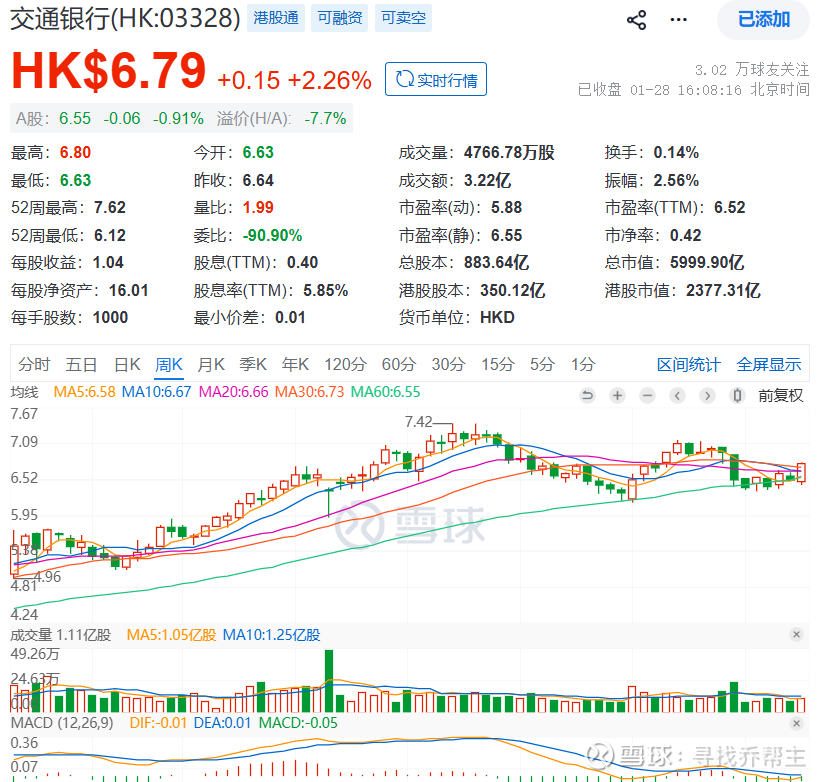Click the HK$6.79 current price
This screenshot has width=830, height=782.
coord(109,71)
